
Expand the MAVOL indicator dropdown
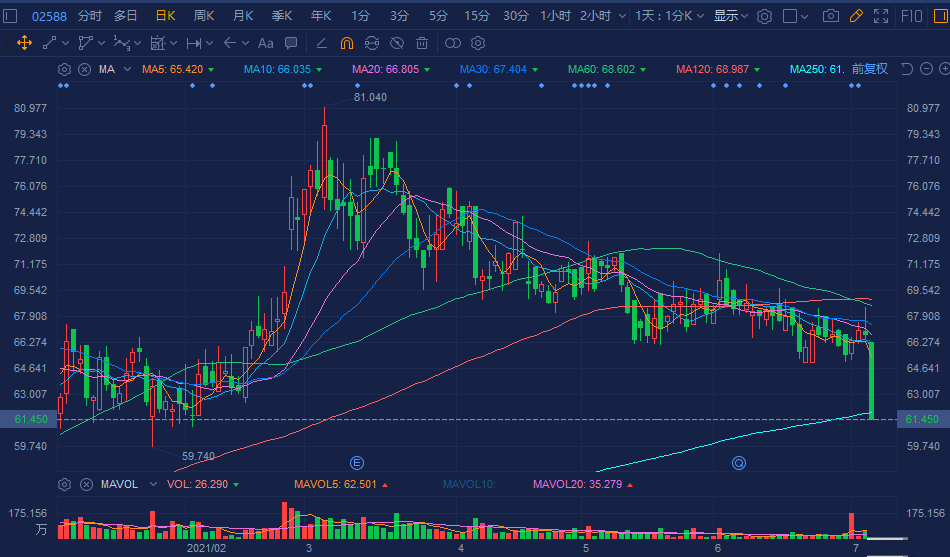(152, 484)
